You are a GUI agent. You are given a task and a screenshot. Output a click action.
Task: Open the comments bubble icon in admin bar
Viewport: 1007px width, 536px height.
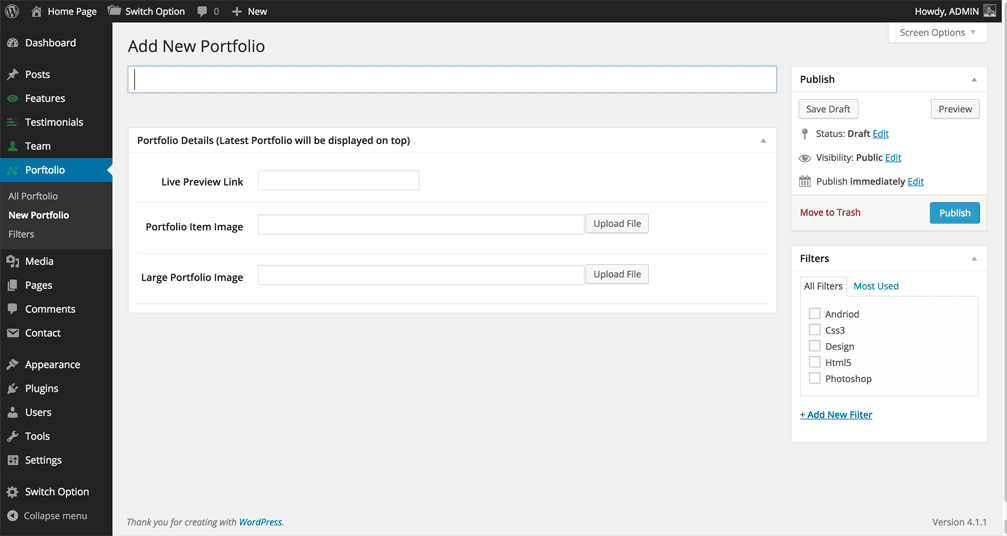click(x=203, y=11)
